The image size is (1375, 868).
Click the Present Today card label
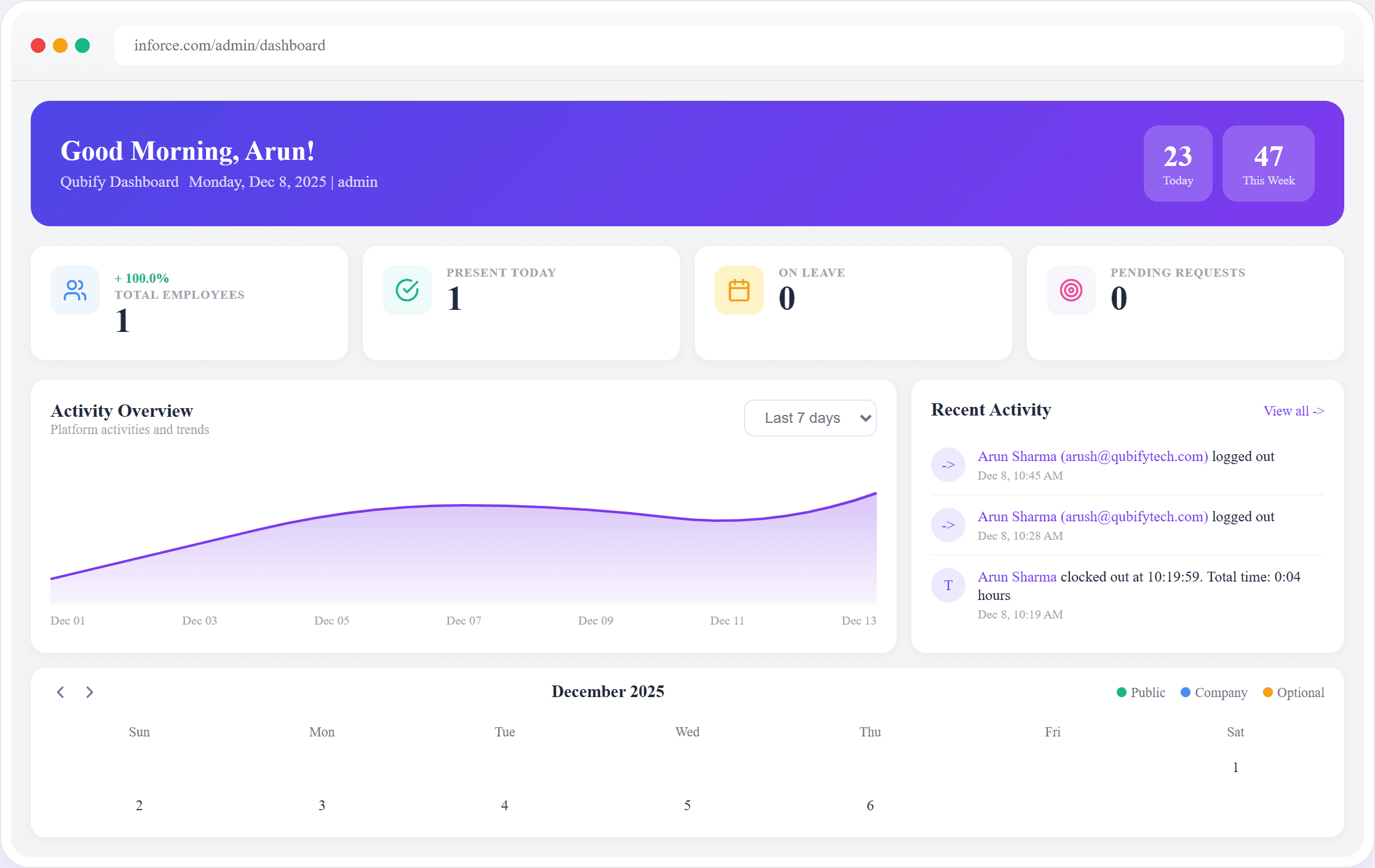tap(501, 272)
